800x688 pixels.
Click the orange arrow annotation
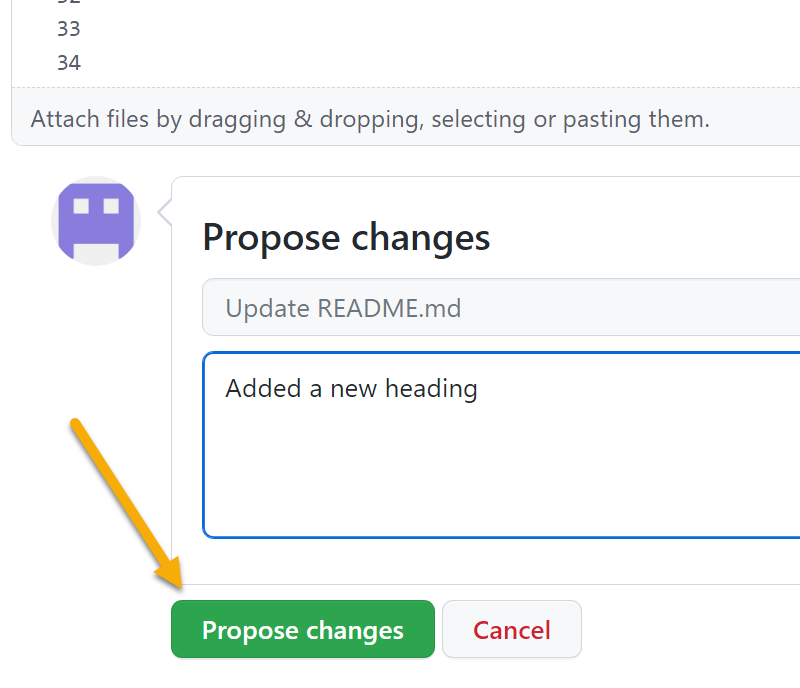click(126, 503)
